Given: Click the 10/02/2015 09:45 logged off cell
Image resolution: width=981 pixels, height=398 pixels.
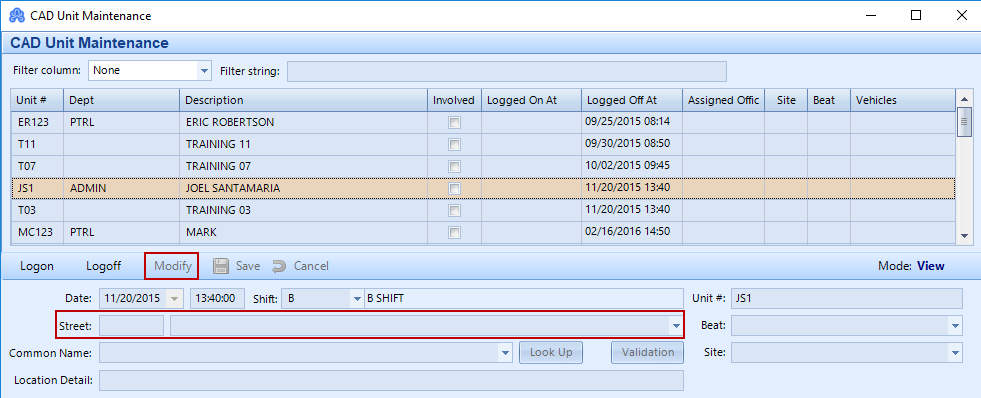Looking at the screenshot, I should [x=631, y=166].
